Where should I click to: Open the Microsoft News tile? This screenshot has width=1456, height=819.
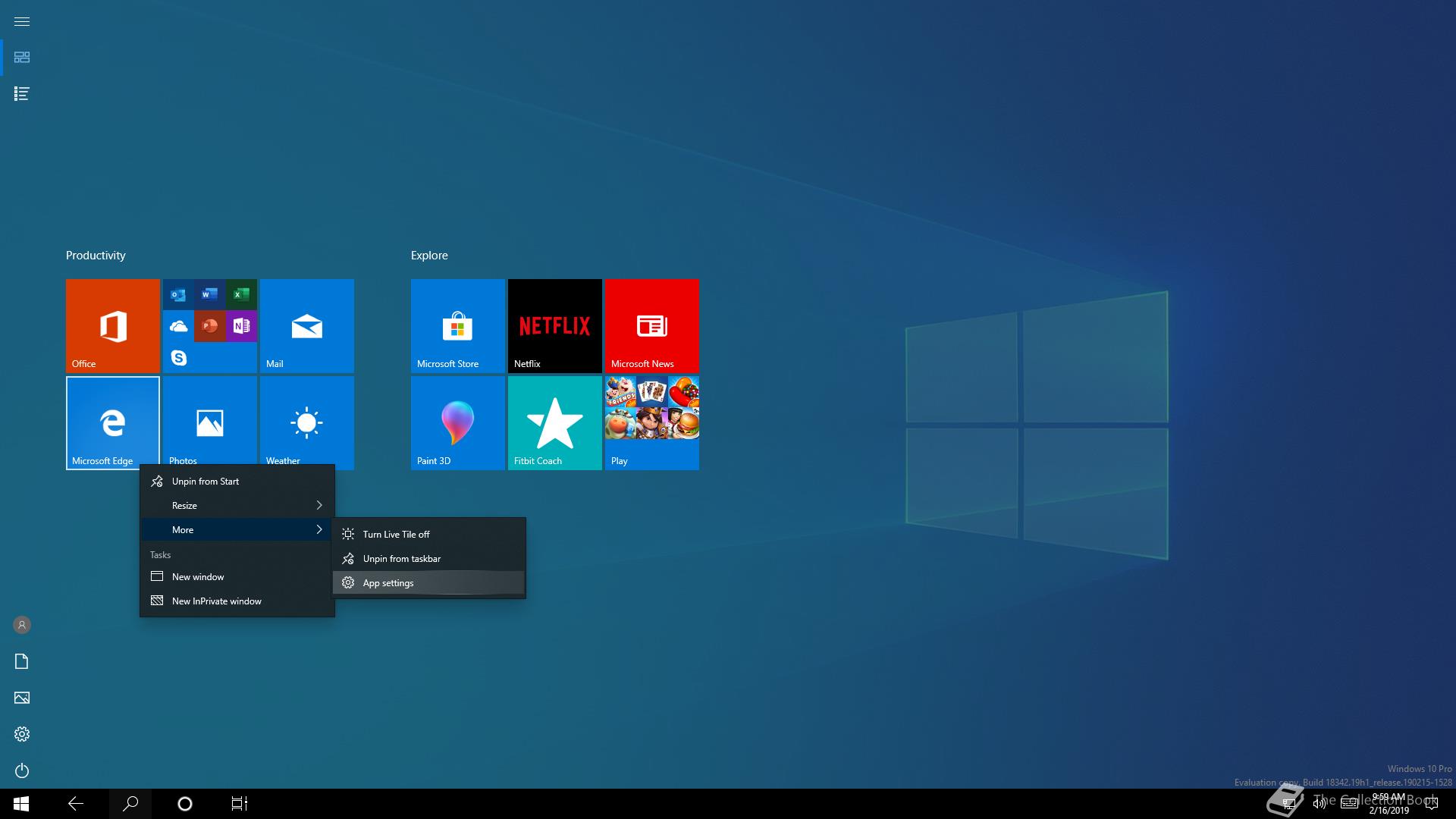(652, 326)
